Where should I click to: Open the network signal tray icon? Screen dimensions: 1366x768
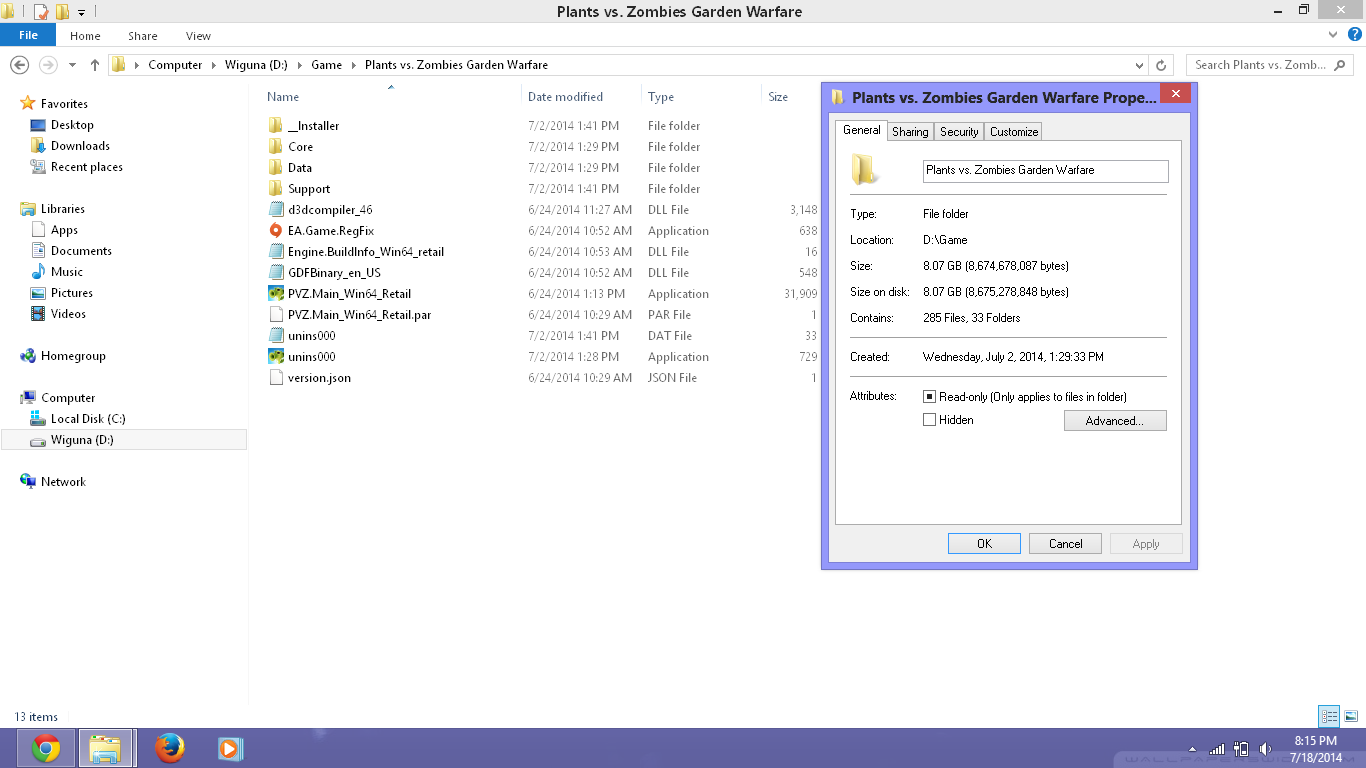(1217, 749)
